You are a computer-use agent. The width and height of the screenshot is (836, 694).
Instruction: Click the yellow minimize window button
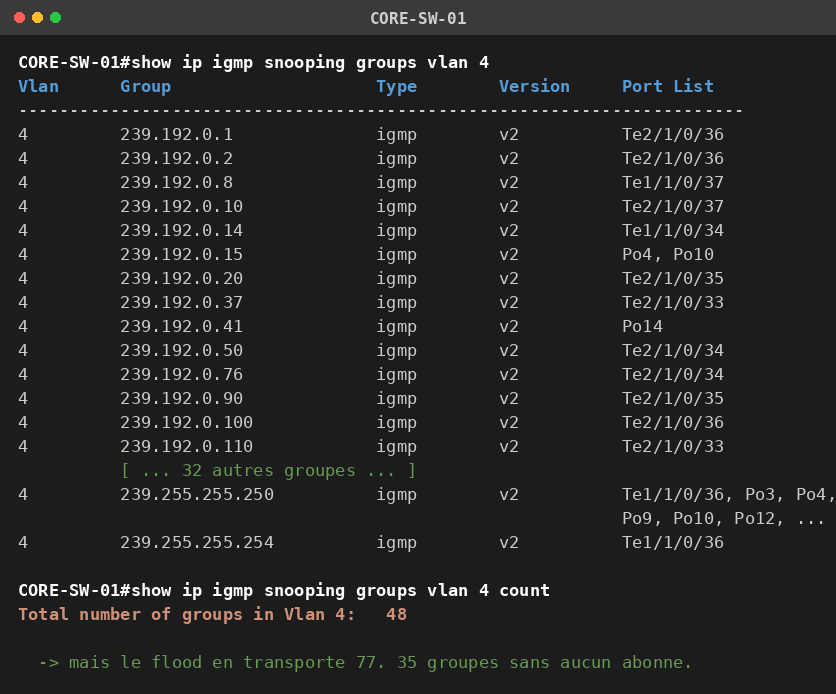pos(37,18)
